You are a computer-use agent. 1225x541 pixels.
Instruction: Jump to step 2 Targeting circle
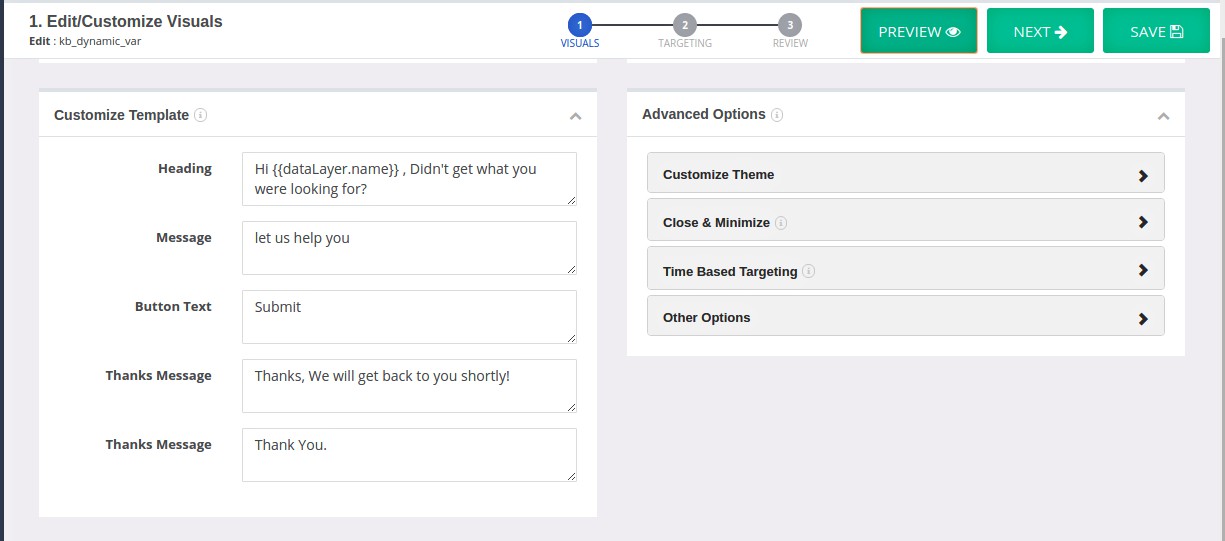pos(685,25)
